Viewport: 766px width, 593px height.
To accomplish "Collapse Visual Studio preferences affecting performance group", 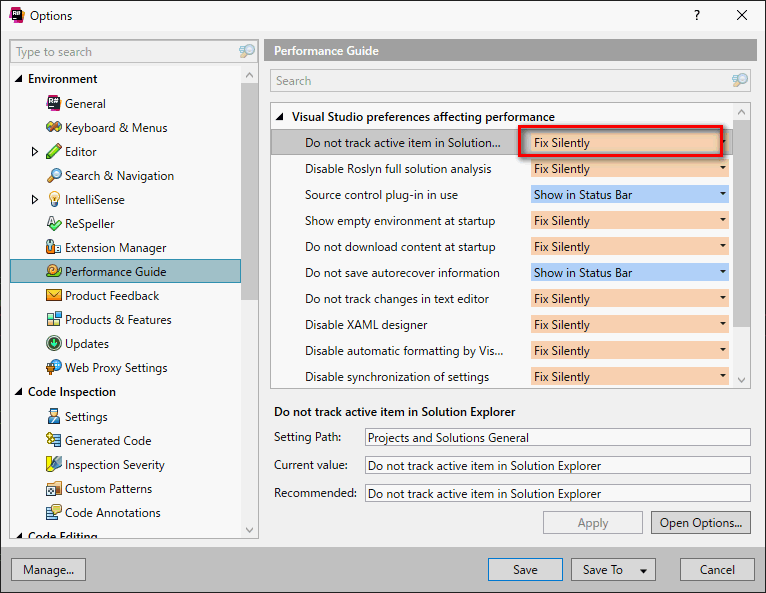I will 279,117.
